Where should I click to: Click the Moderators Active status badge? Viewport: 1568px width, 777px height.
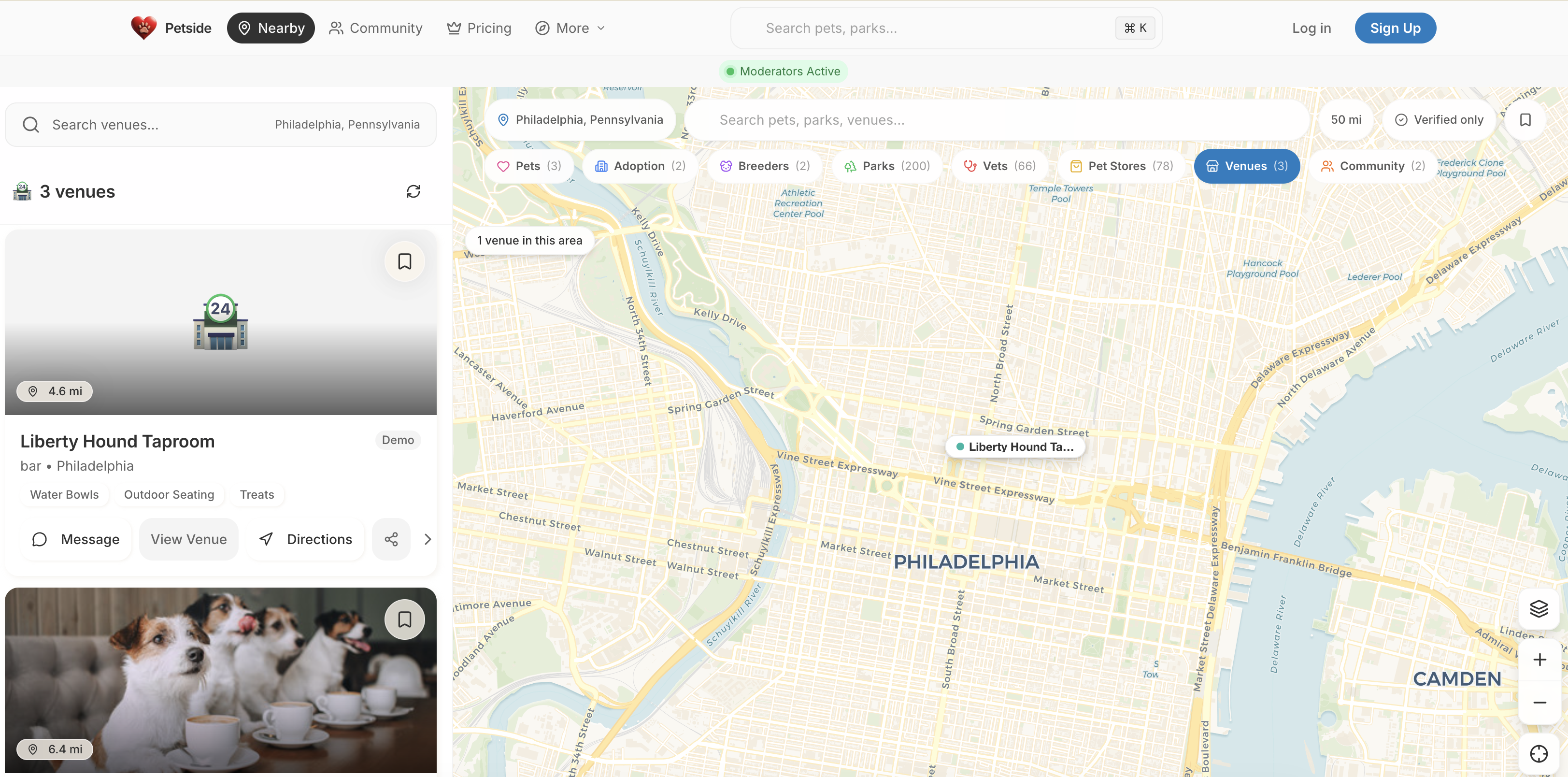click(x=783, y=71)
